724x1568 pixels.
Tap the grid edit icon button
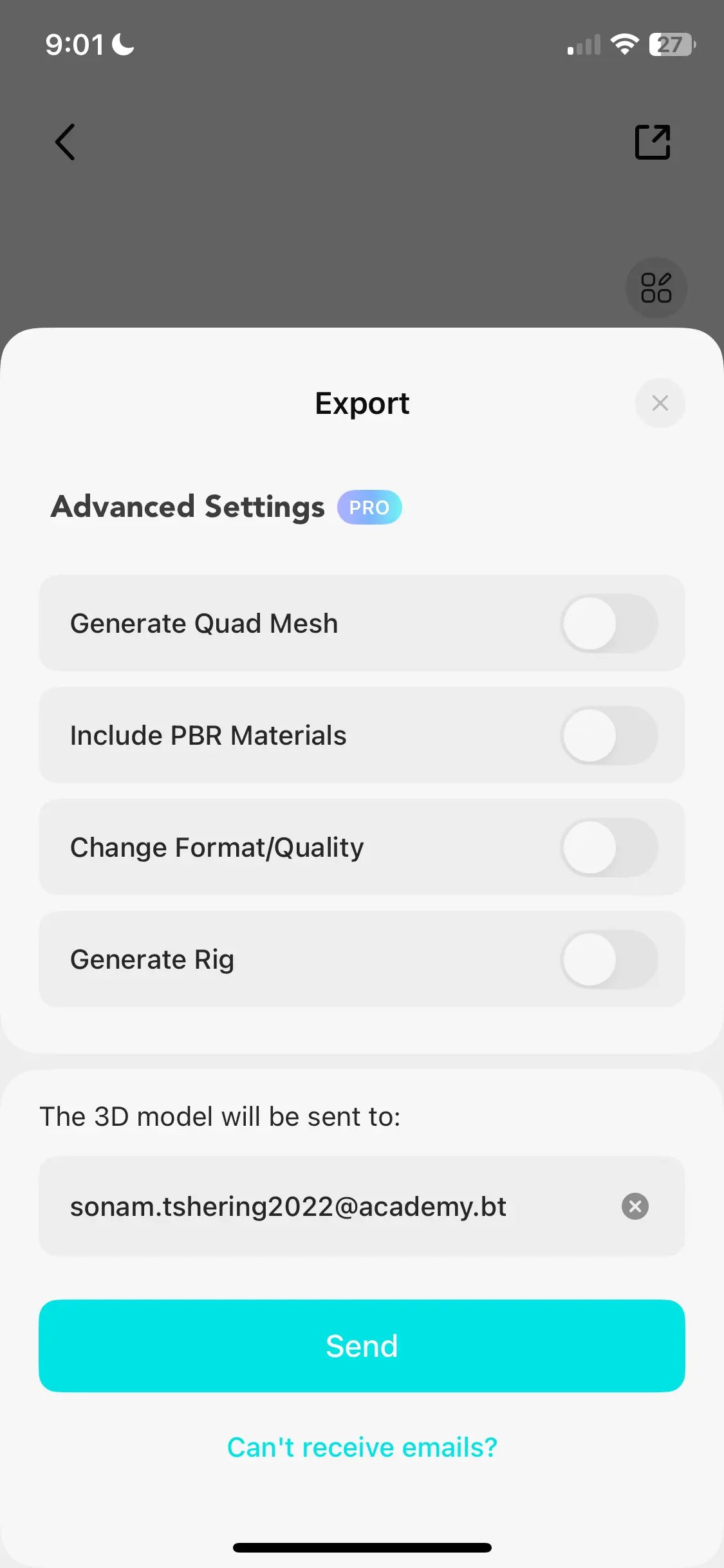[x=656, y=288]
